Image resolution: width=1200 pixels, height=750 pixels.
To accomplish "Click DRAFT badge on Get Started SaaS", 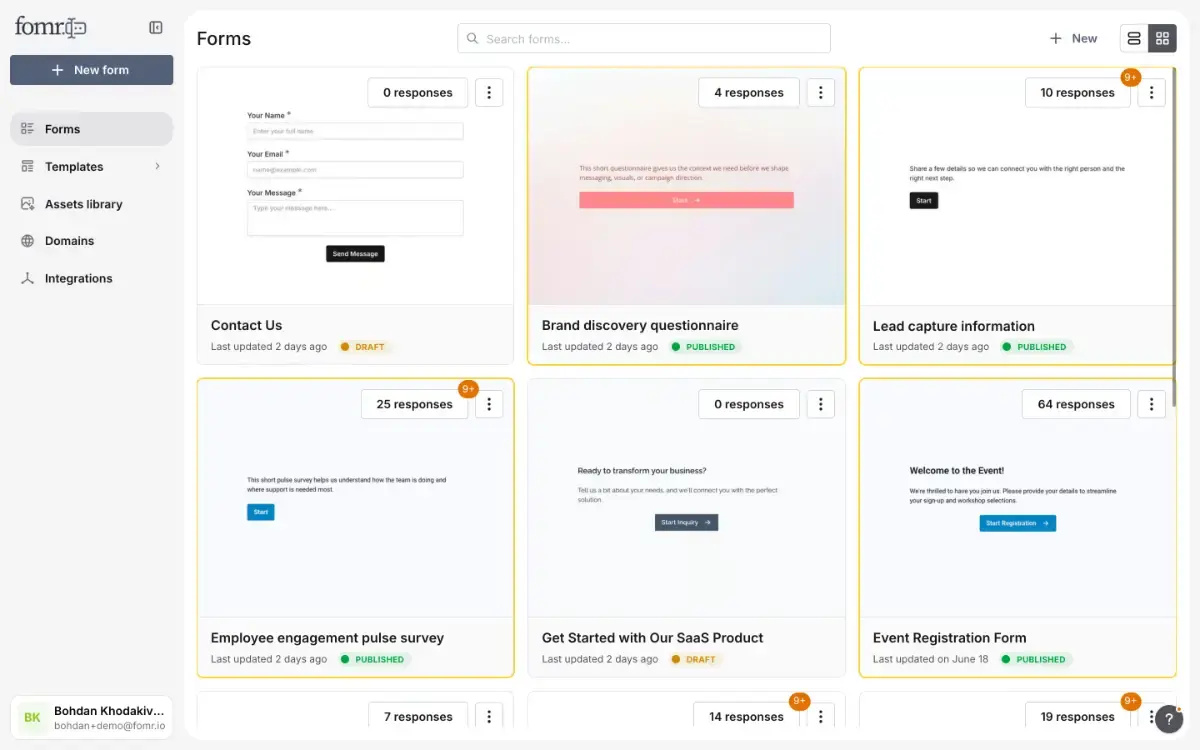I will click(x=693, y=660).
